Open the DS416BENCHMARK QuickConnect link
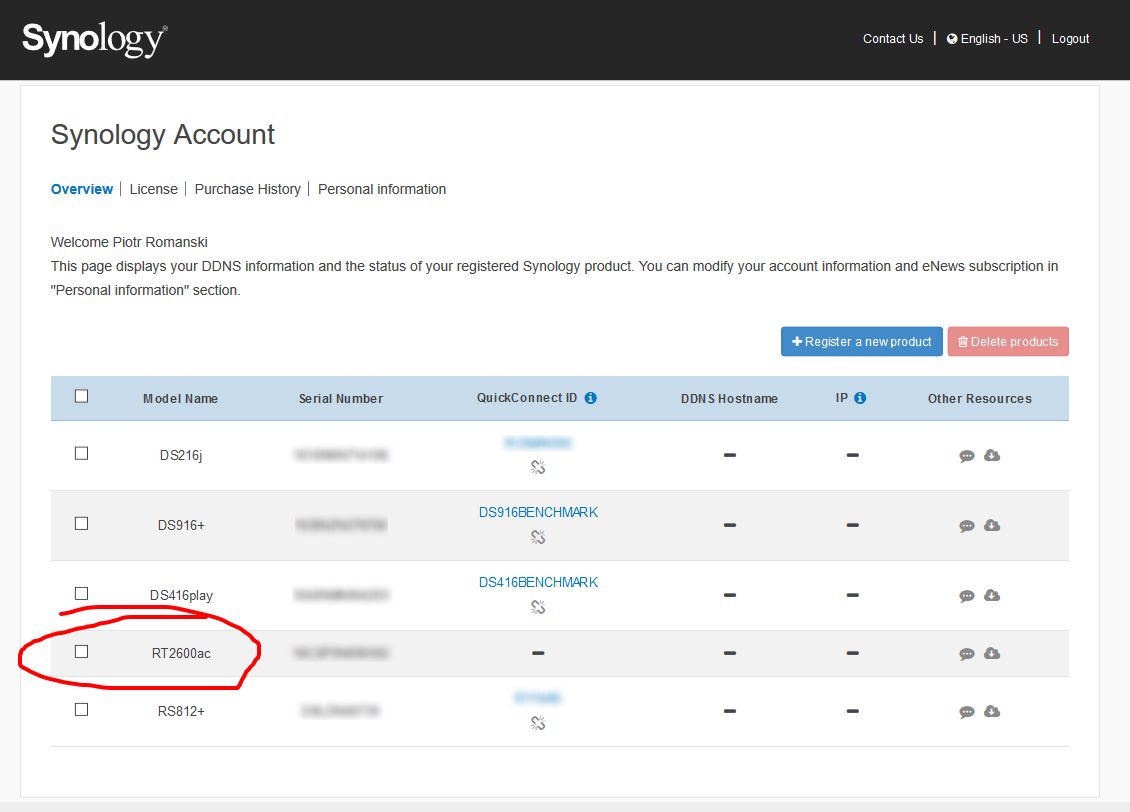 point(538,582)
